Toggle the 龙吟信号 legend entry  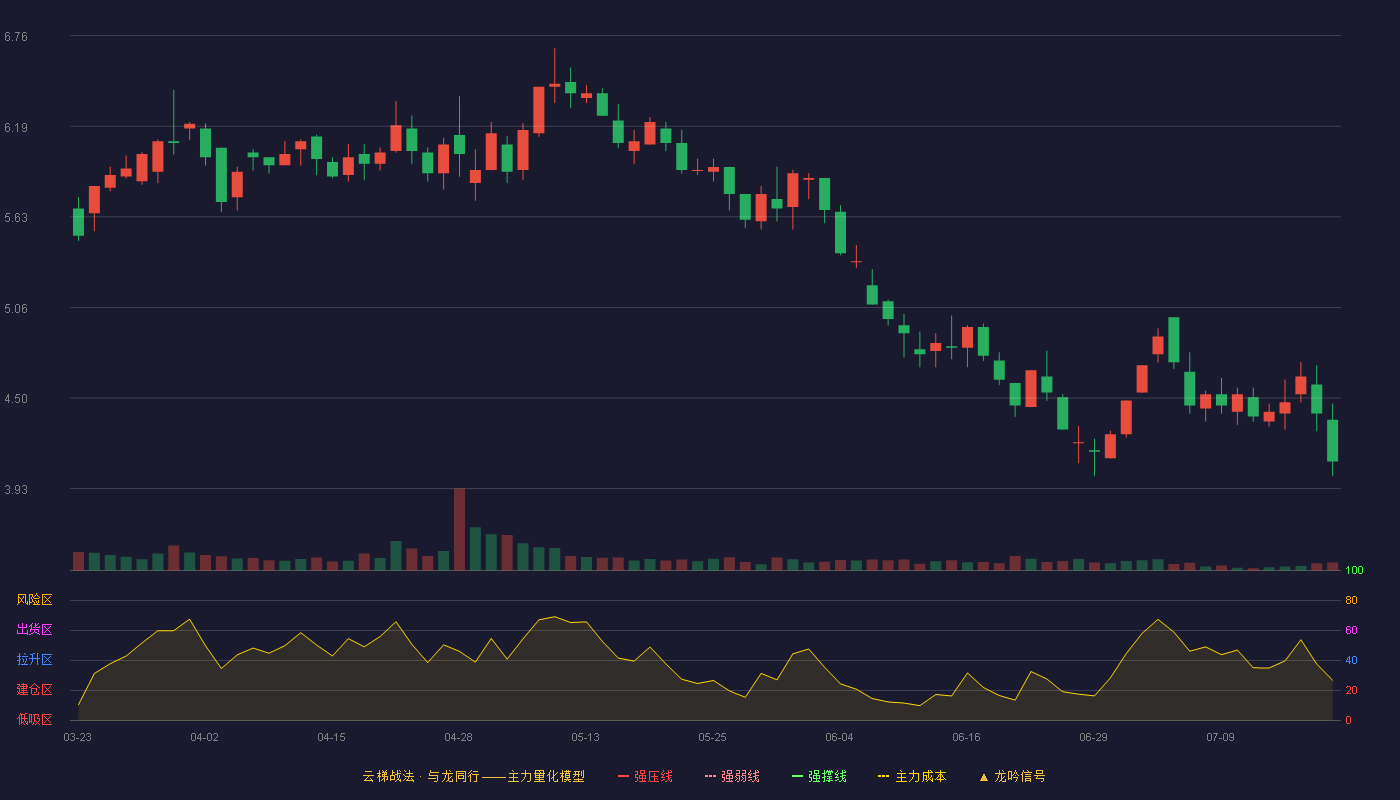click(1012, 776)
